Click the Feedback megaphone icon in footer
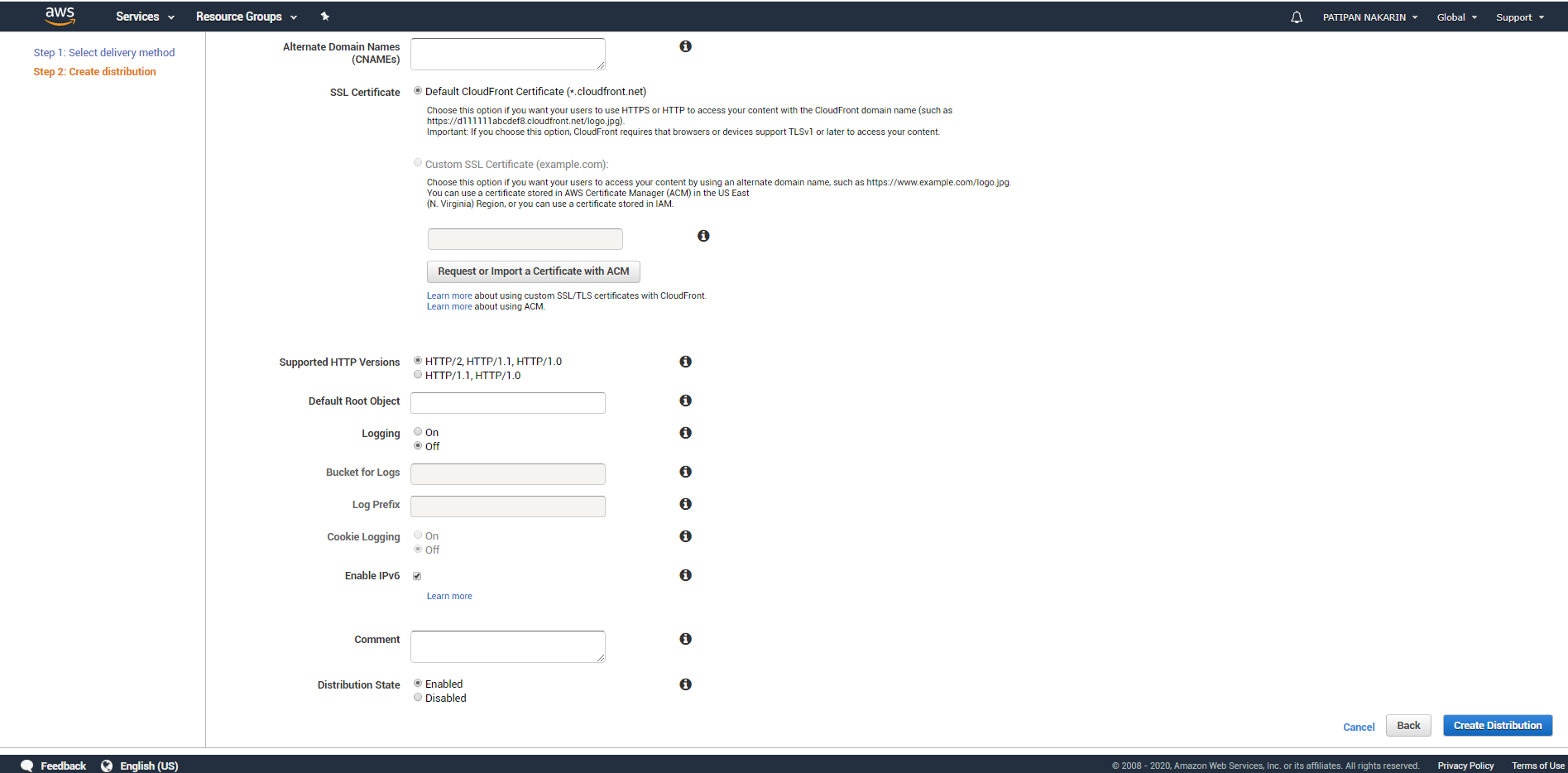Viewport: 1568px width, 773px height. (27, 766)
